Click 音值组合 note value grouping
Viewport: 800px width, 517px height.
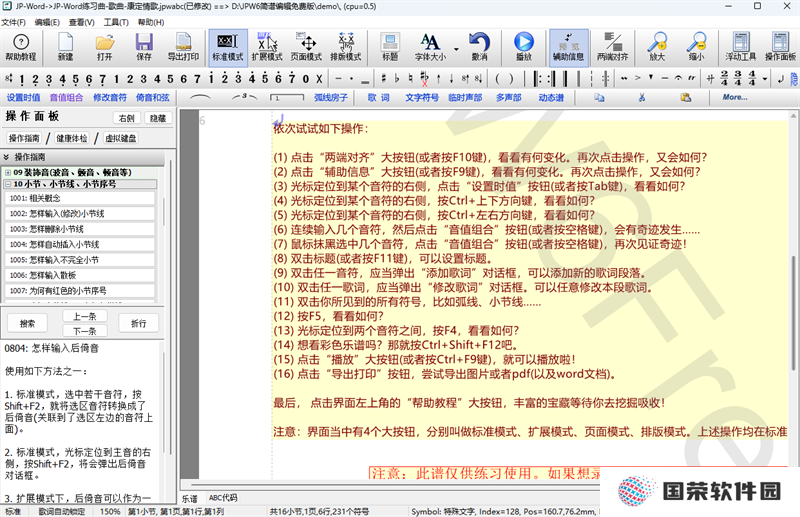(x=66, y=97)
